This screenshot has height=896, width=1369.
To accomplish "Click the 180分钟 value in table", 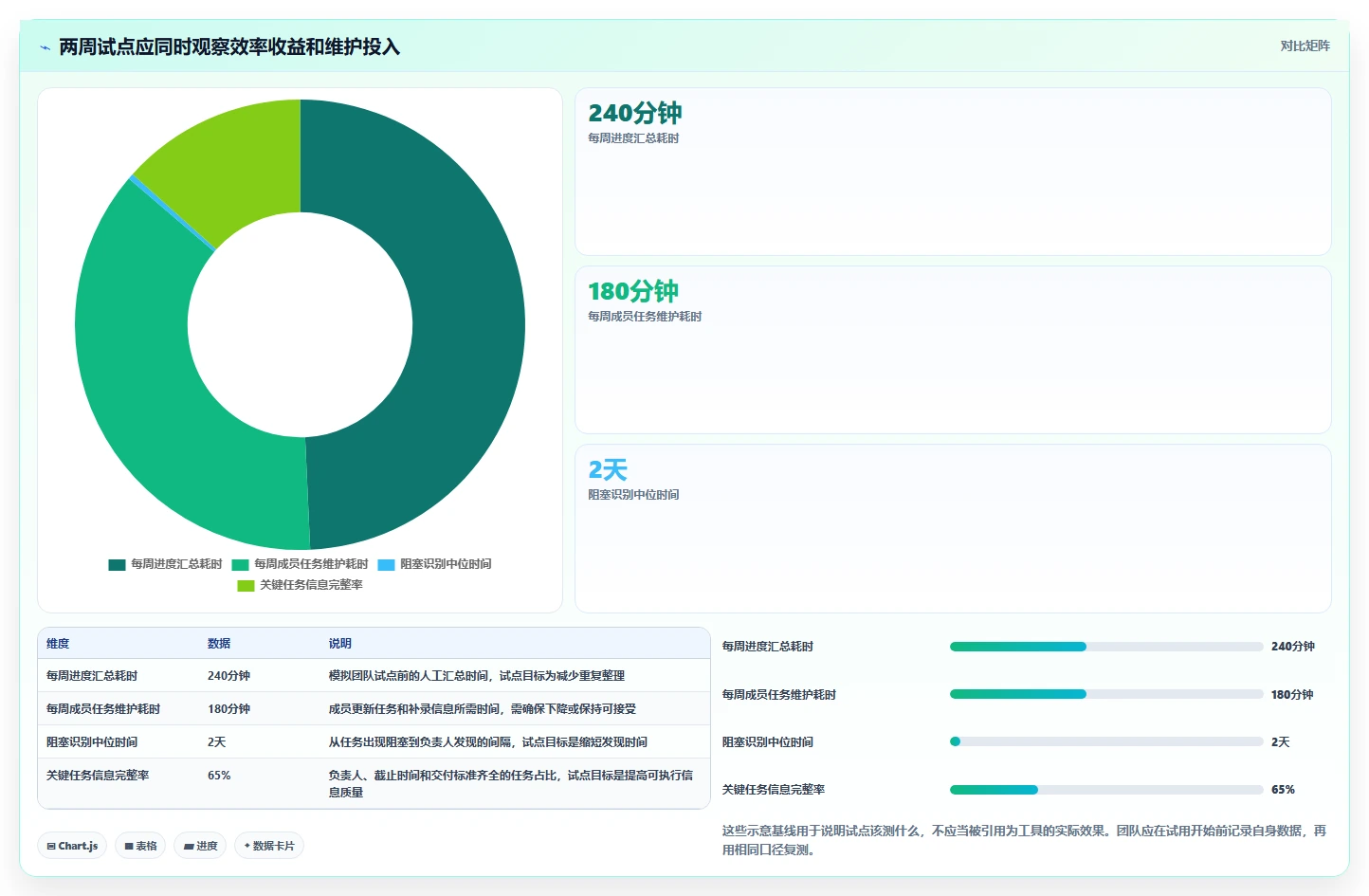I will click(x=228, y=709).
